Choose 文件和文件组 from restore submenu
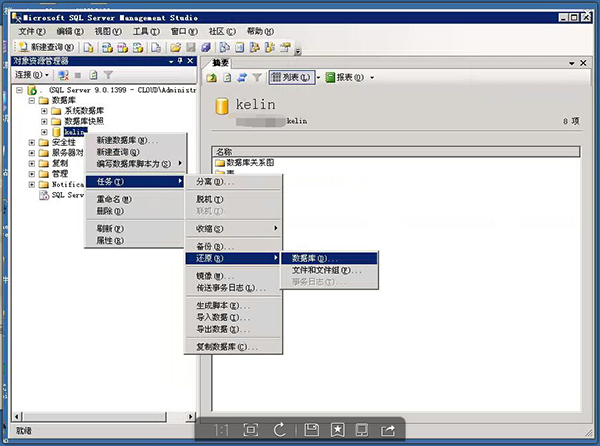The image size is (600, 446). (326, 270)
